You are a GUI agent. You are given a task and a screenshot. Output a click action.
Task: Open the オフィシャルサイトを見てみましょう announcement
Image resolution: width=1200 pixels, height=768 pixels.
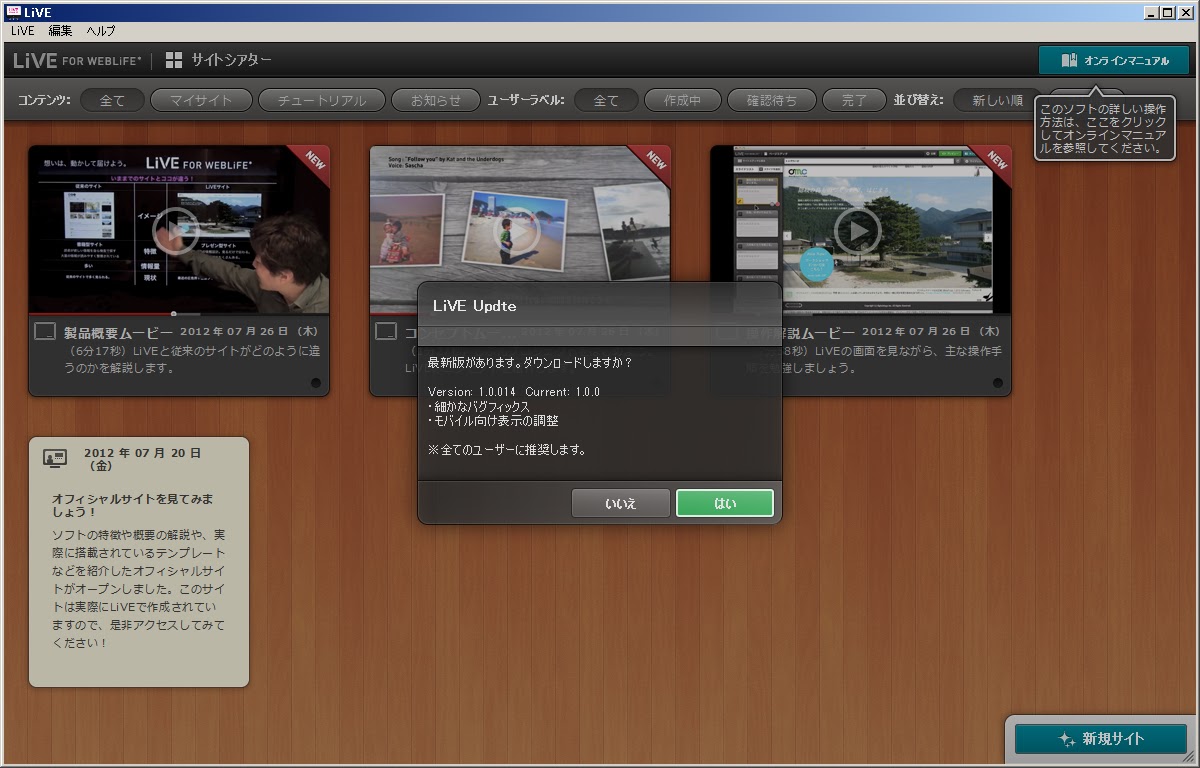pos(132,505)
